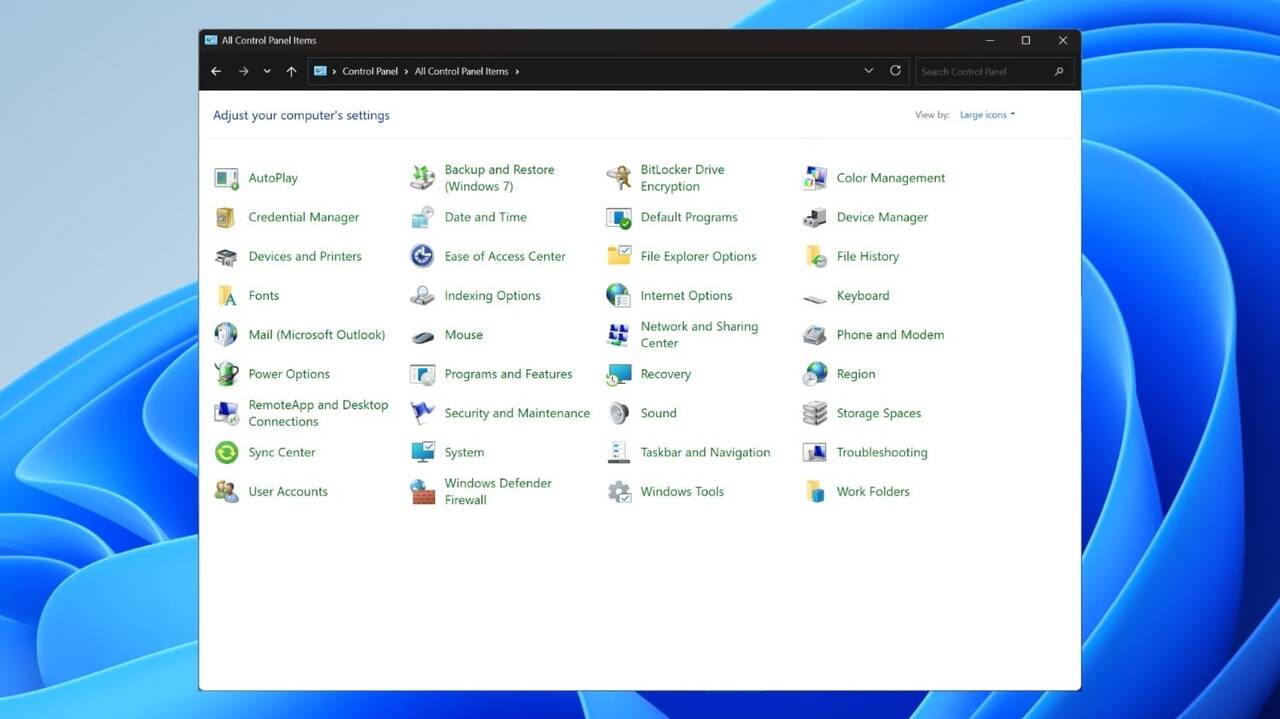
Task: Click the Sound speaker icon
Action: [619, 413]
